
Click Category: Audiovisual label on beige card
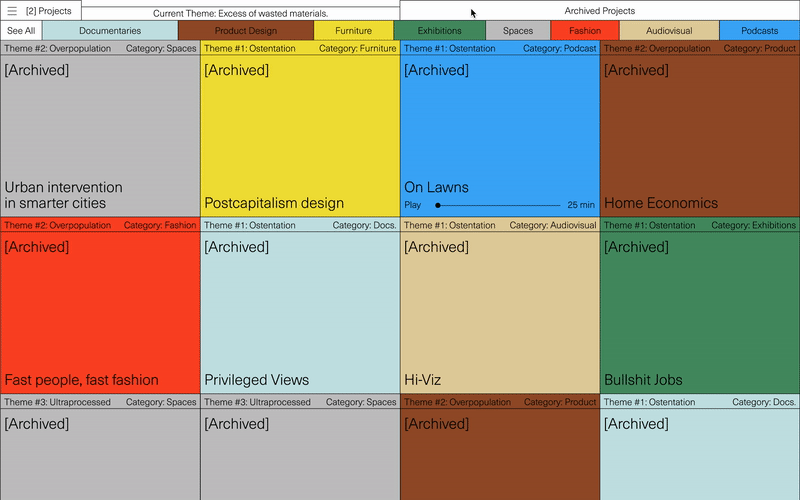tap(553, 225)
